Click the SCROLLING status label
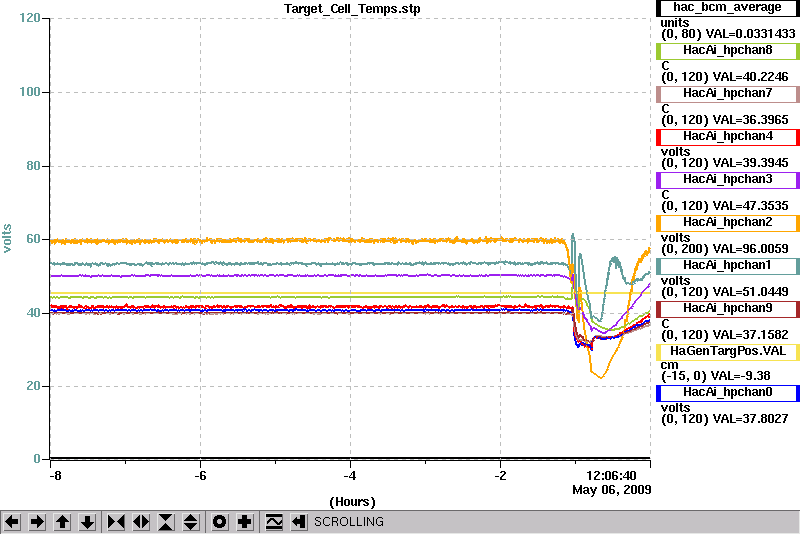Viewport: 800px width, 534px height. coord(349,522)
